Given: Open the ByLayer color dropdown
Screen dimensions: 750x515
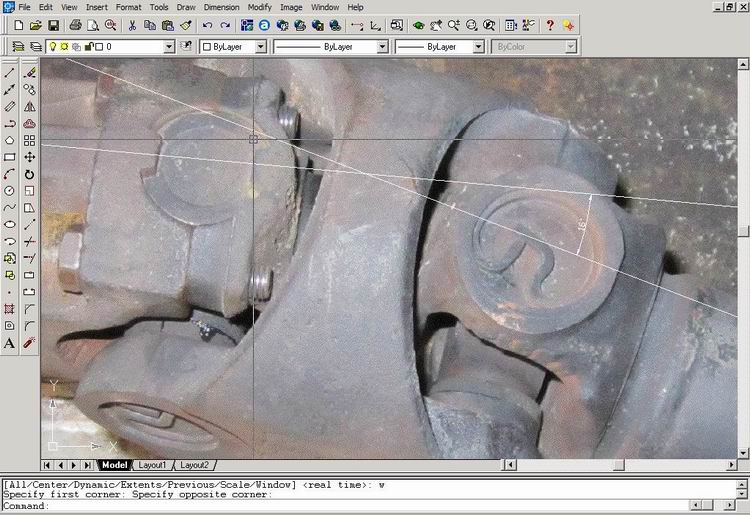Looking at the screenshot, I should point(261,46).
